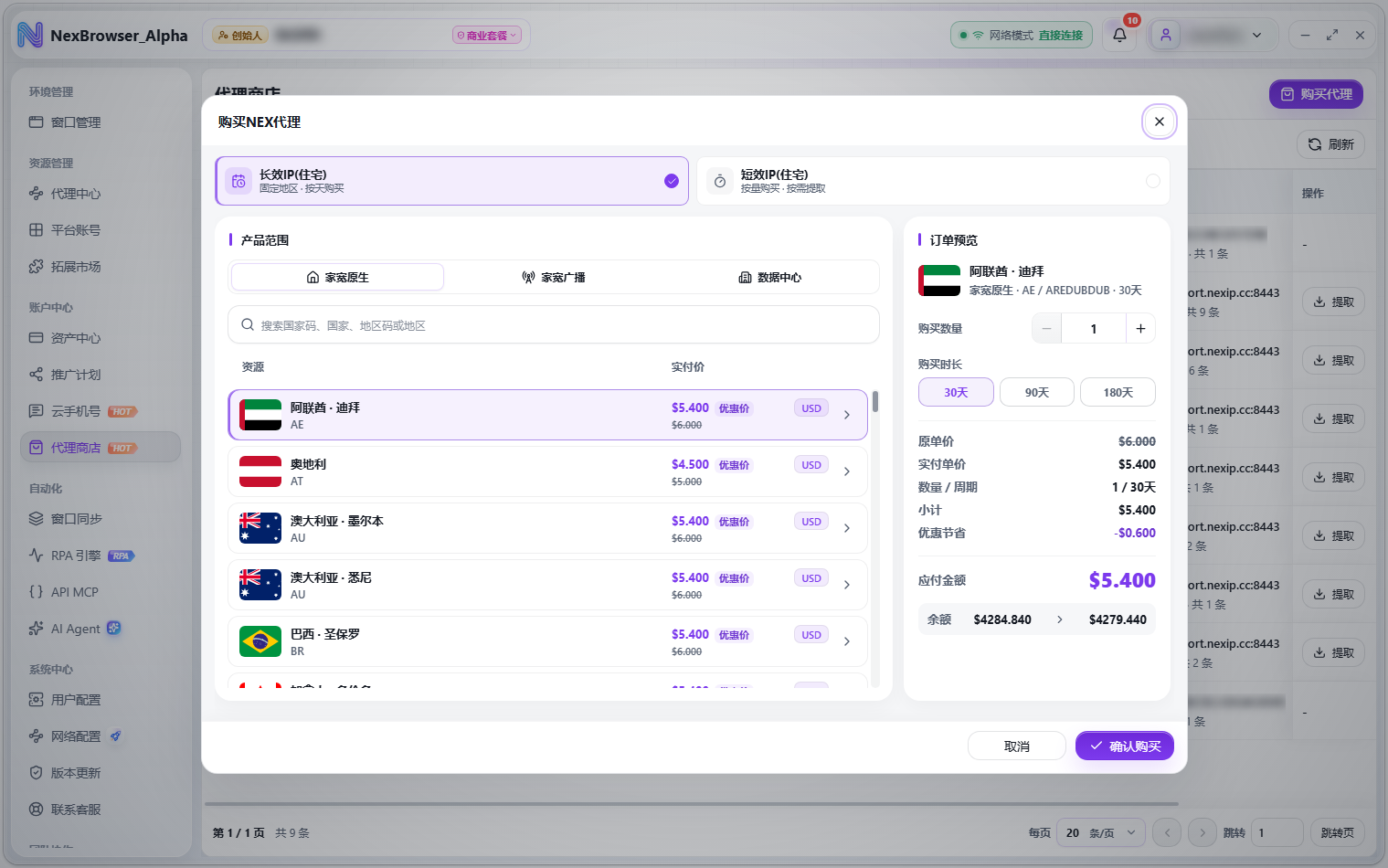The image size is (1388, 868).
Task: Click the UAE flag for Dubai row
Action: [x=260, y=415]
